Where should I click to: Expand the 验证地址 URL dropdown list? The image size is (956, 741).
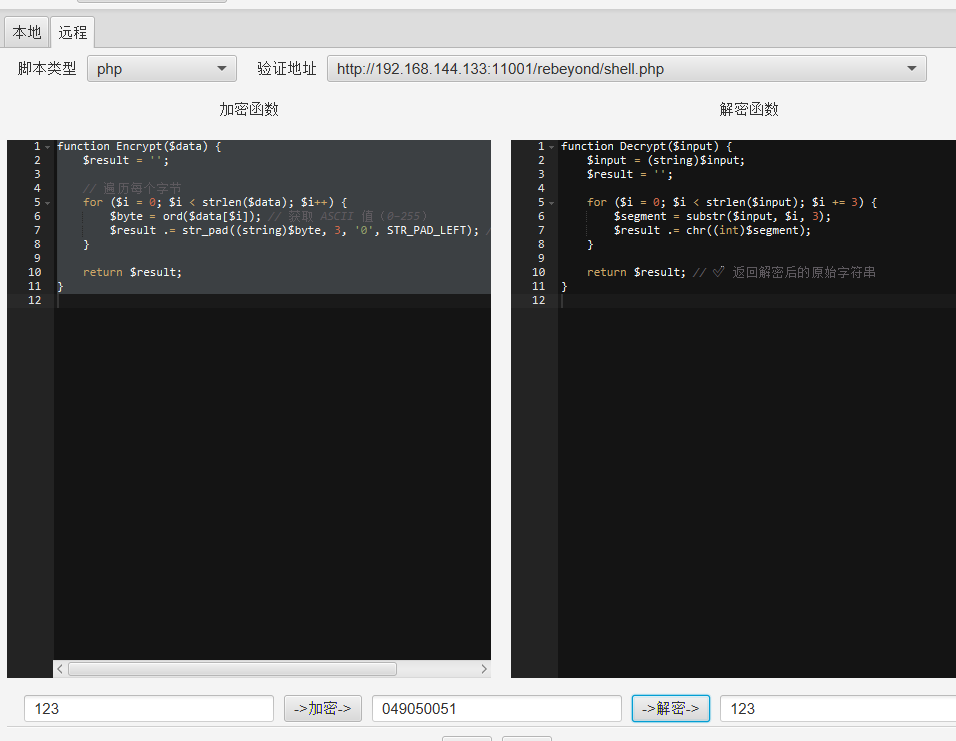tap(910, 69)
